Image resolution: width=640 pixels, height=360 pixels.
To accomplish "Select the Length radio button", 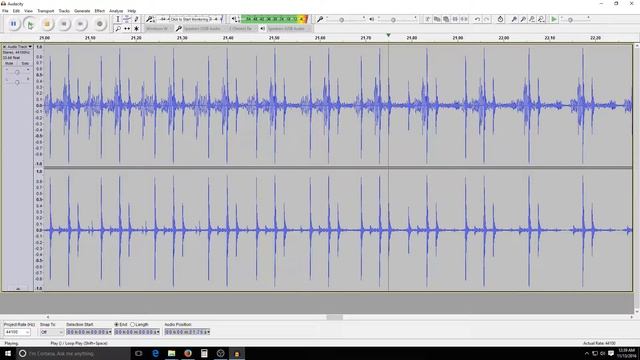I will 132,324.
